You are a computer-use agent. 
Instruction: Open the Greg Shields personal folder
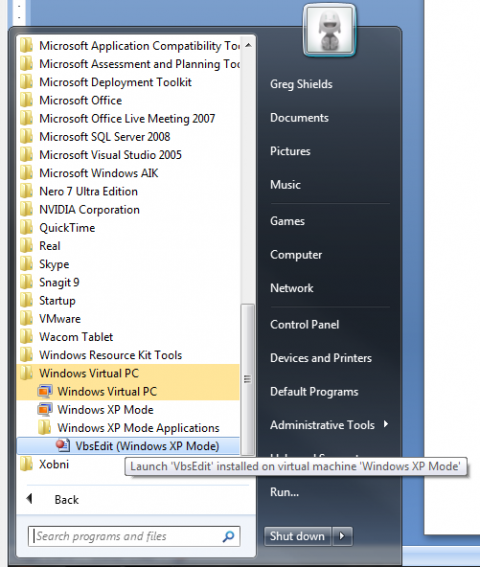click(301, 84)
